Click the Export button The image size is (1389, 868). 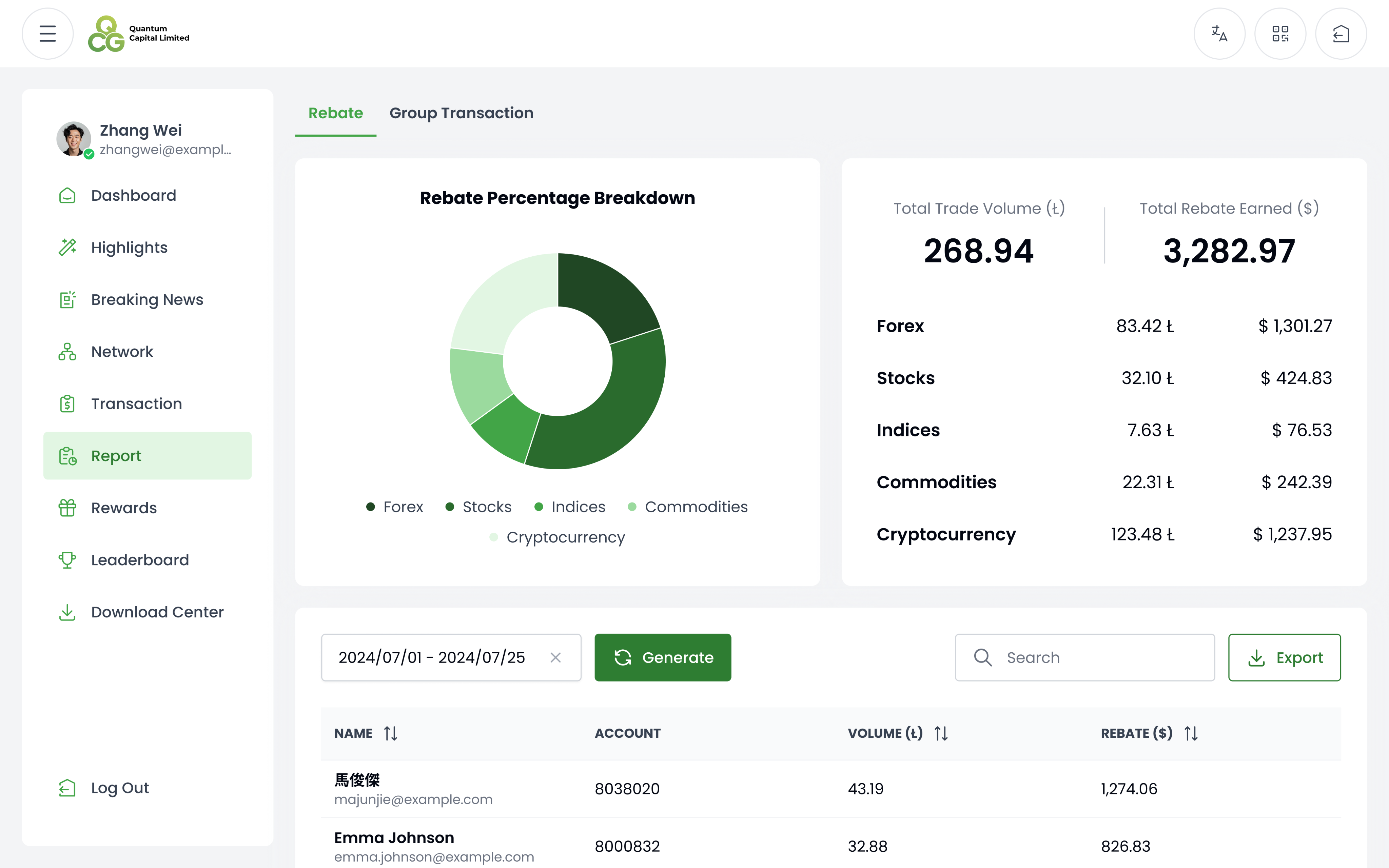click(x=1284, y=657)
